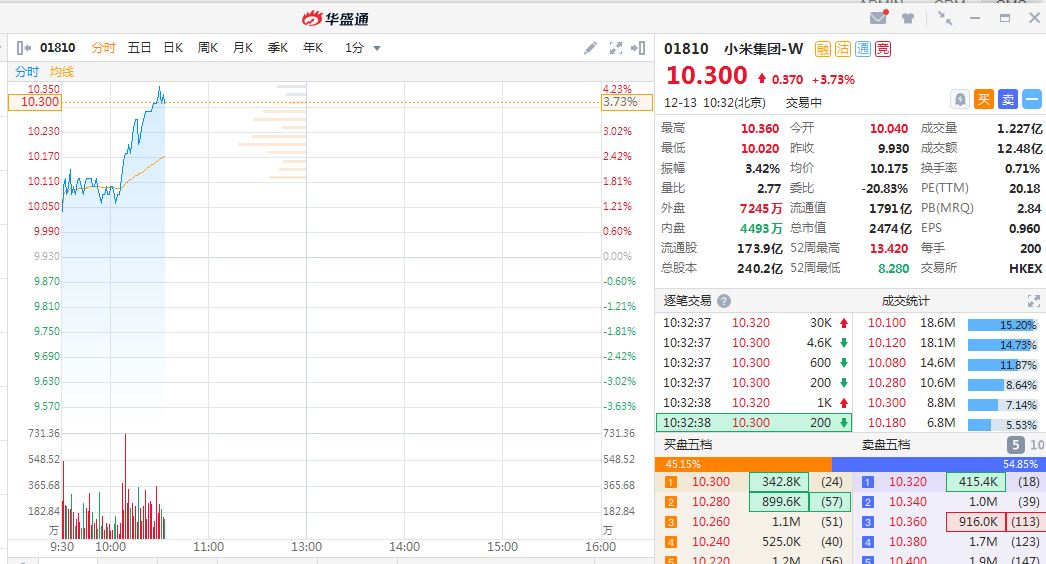Set a price alert bell icon
1046x564 pixels.
(960, 99)
